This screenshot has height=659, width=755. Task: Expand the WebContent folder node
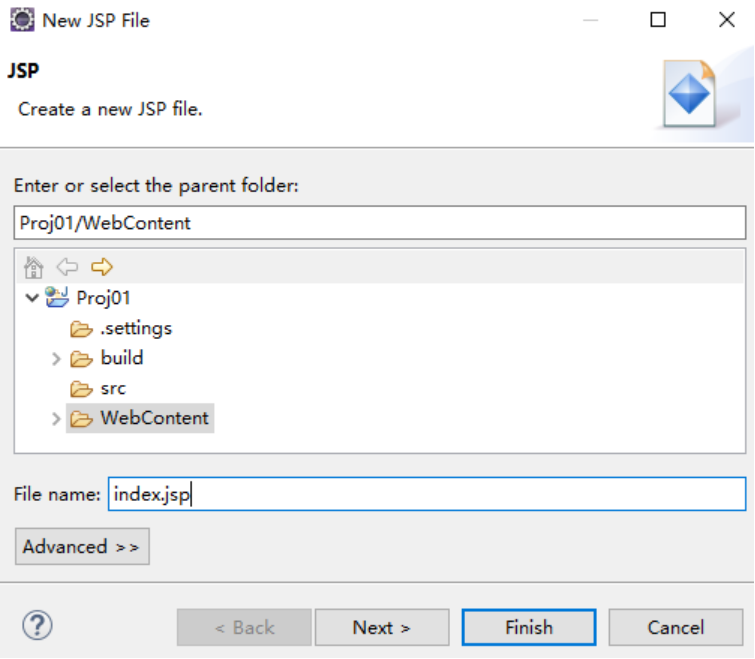(x=56, y=419)
